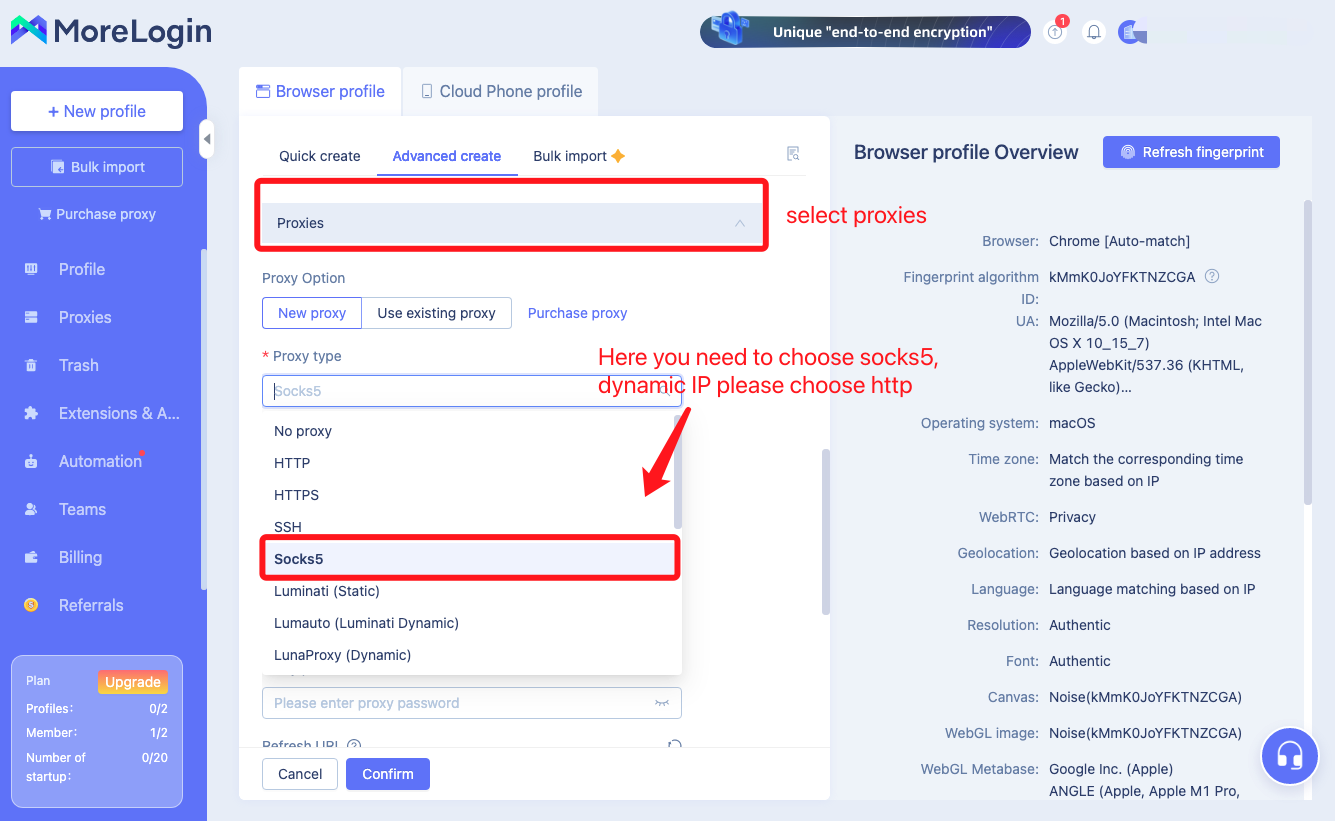1335x821 pixels.
Task: Click the Extensions puzzle icon
Action: (31, 413)
